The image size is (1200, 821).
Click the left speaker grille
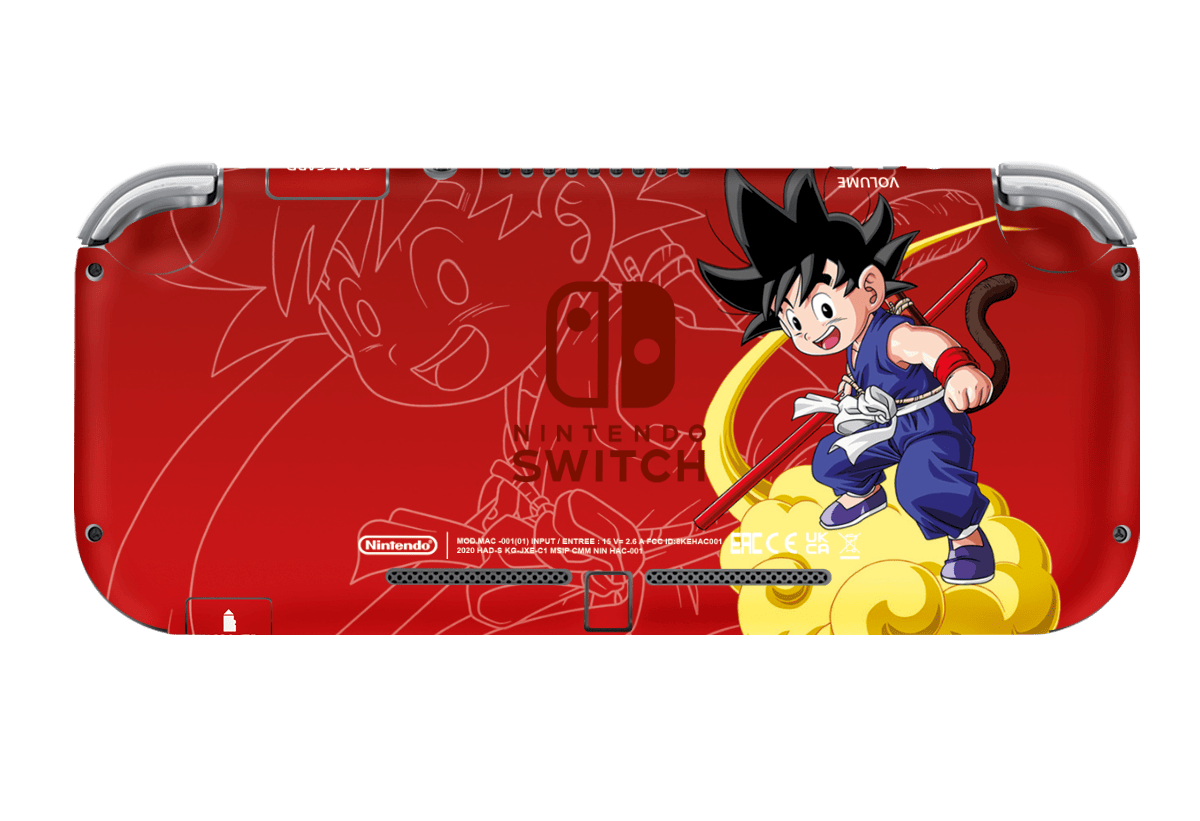[478, 577]
